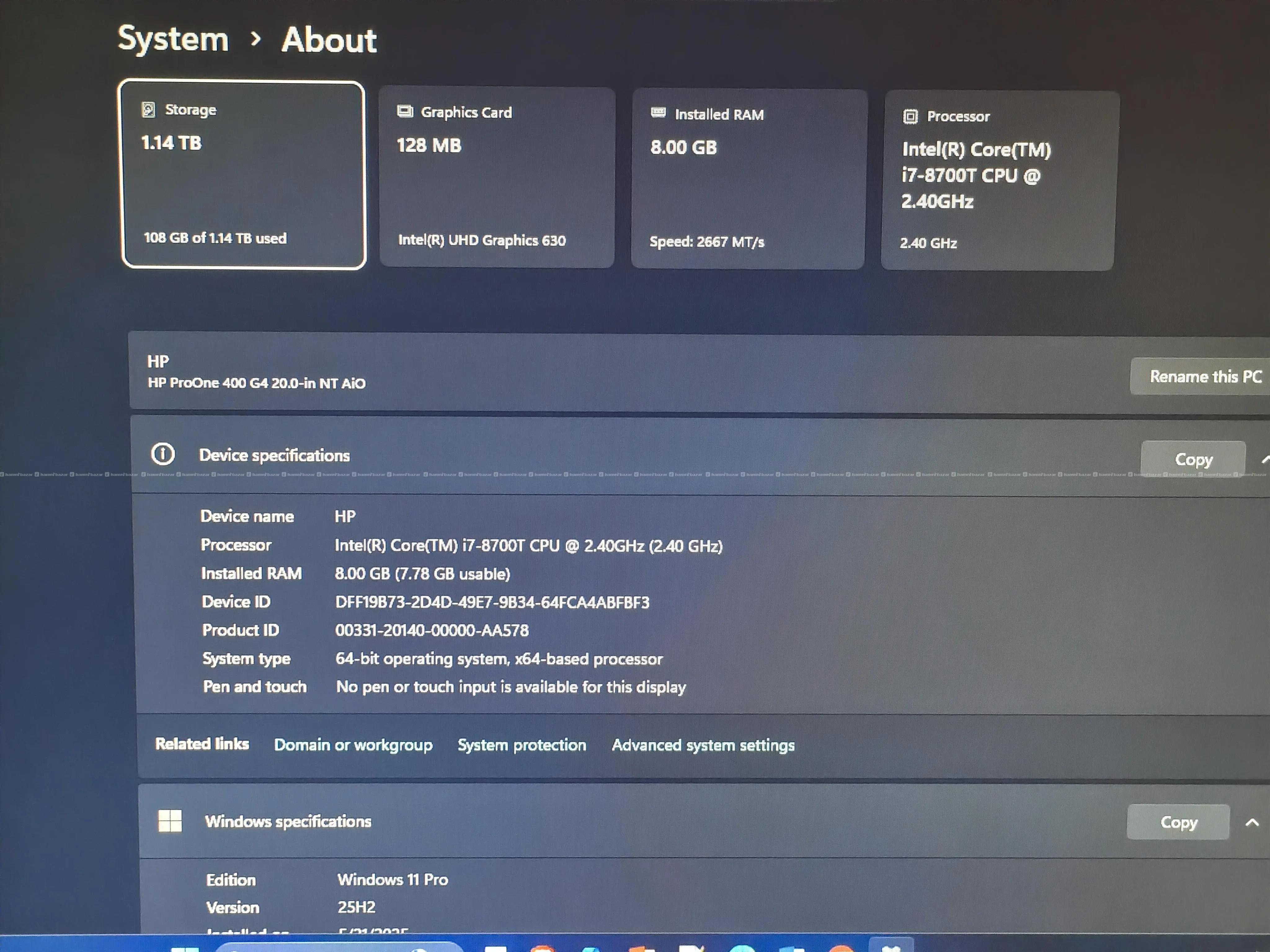Click 'Intel(R) UHD Graphics 630' text
The width and height of the screenshot is (1270, 952).
coord(482,240)
